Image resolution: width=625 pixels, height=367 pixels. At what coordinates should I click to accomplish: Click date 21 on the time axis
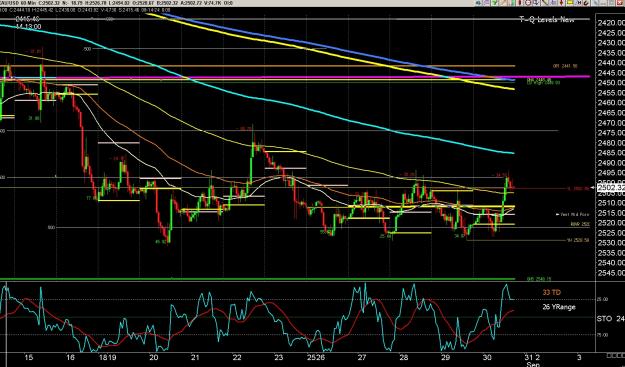point(195,357)
